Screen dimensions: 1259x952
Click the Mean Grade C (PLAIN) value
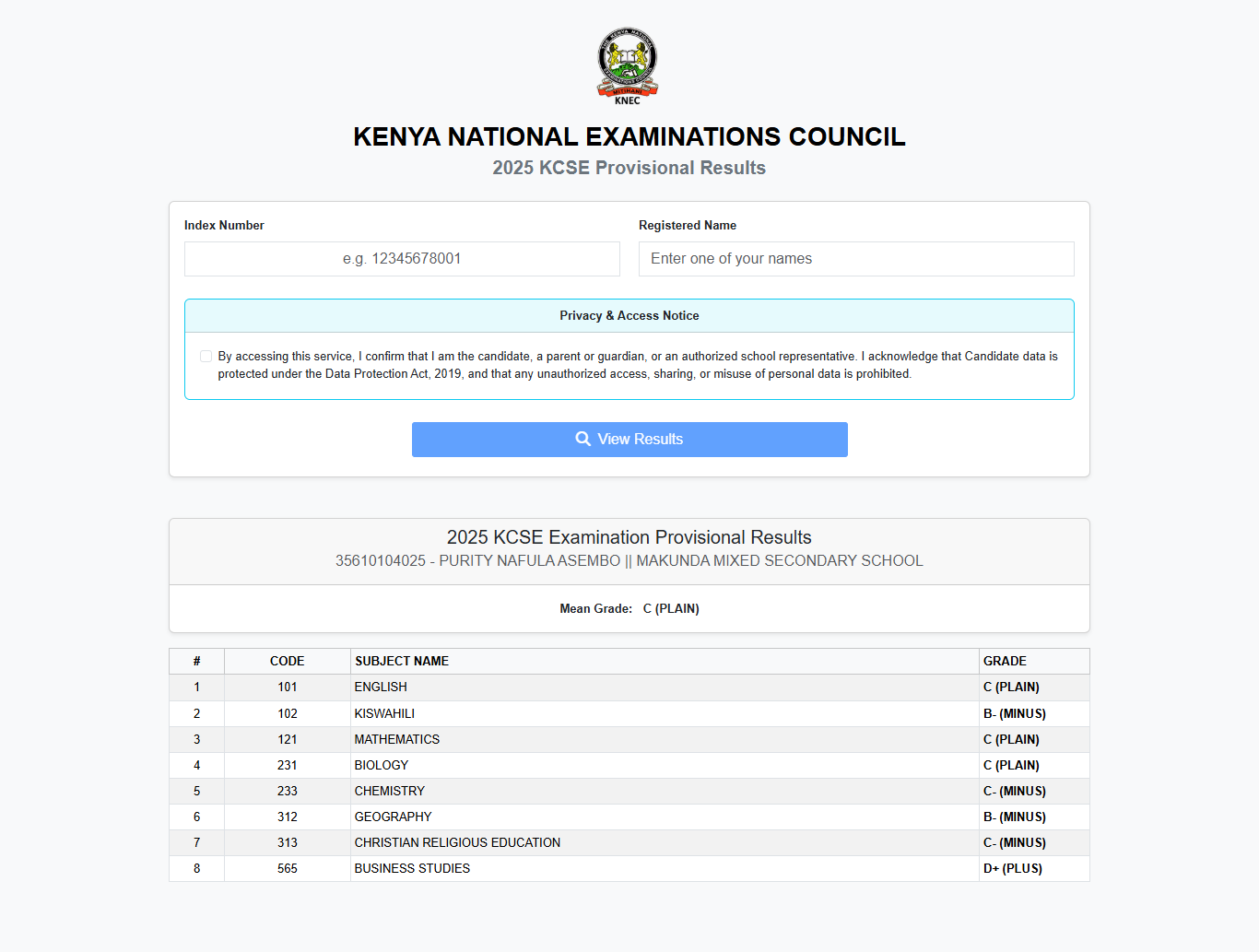pos(671,609)
